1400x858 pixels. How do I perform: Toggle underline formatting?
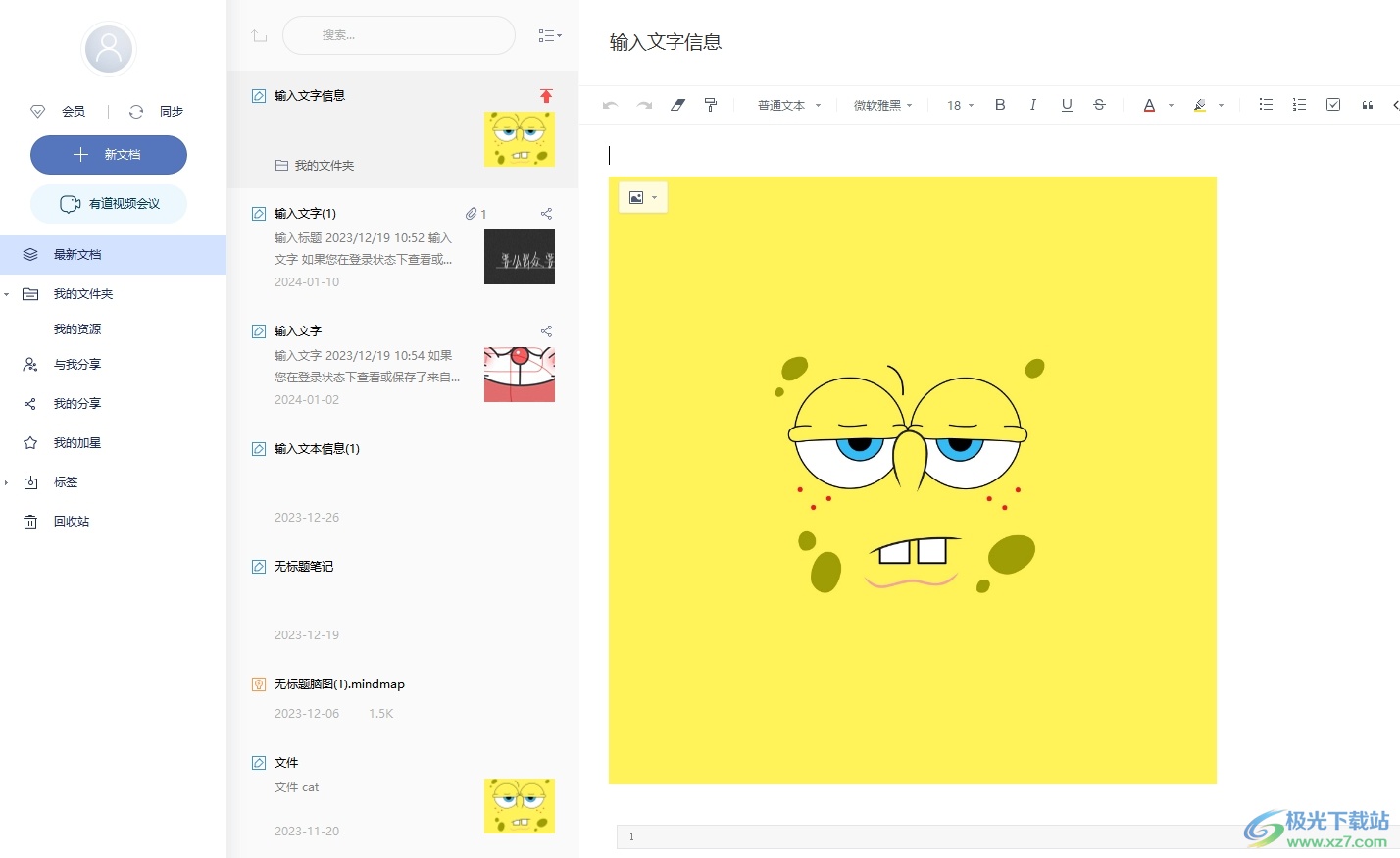[x=1067, y=105]
